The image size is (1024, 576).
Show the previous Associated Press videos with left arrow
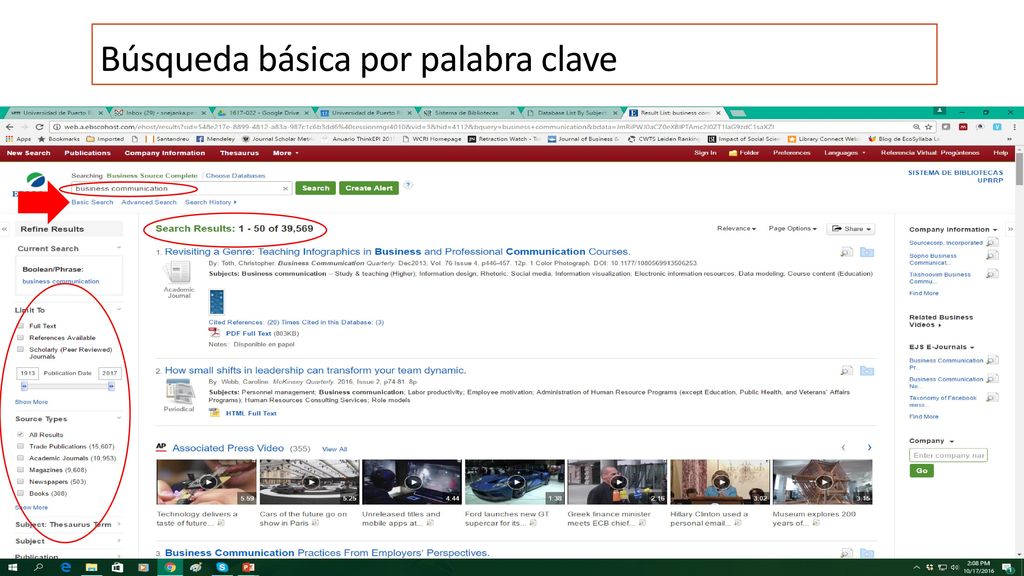[843, 447]
